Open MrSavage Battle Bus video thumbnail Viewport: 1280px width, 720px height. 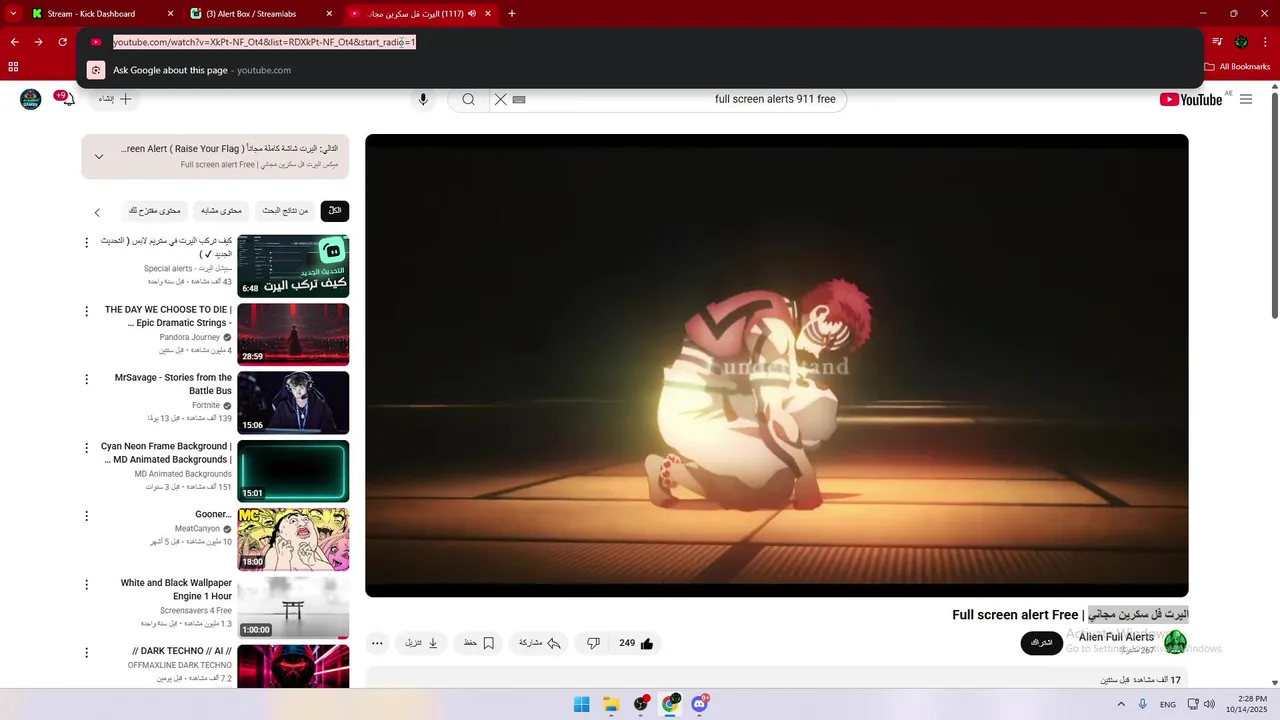[293, 403]
